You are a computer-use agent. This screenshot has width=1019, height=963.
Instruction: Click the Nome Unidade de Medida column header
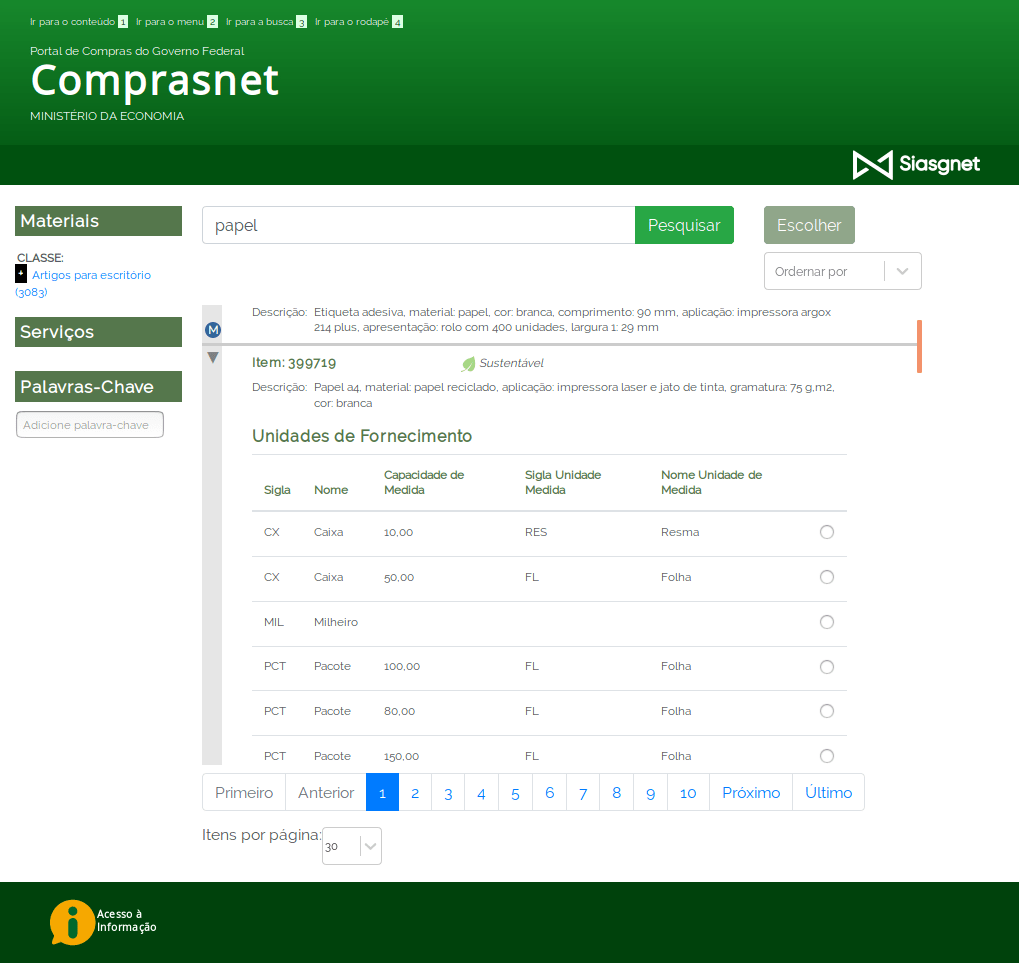(x=712, y=482)
